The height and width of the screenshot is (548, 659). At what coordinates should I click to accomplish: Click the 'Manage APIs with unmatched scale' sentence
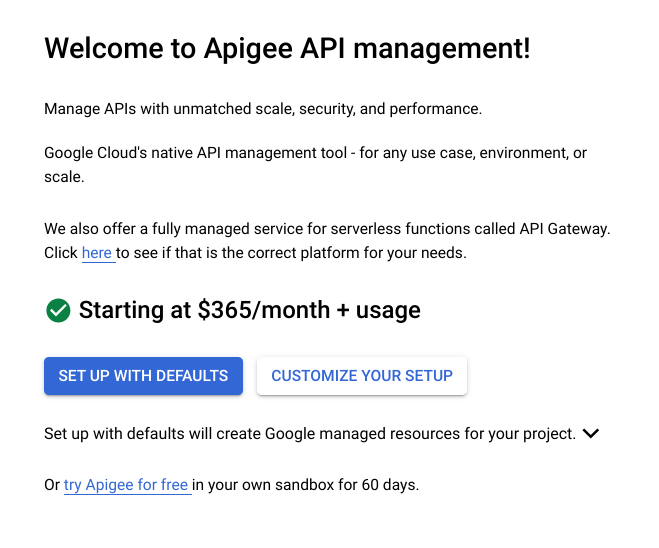[263, 109]
